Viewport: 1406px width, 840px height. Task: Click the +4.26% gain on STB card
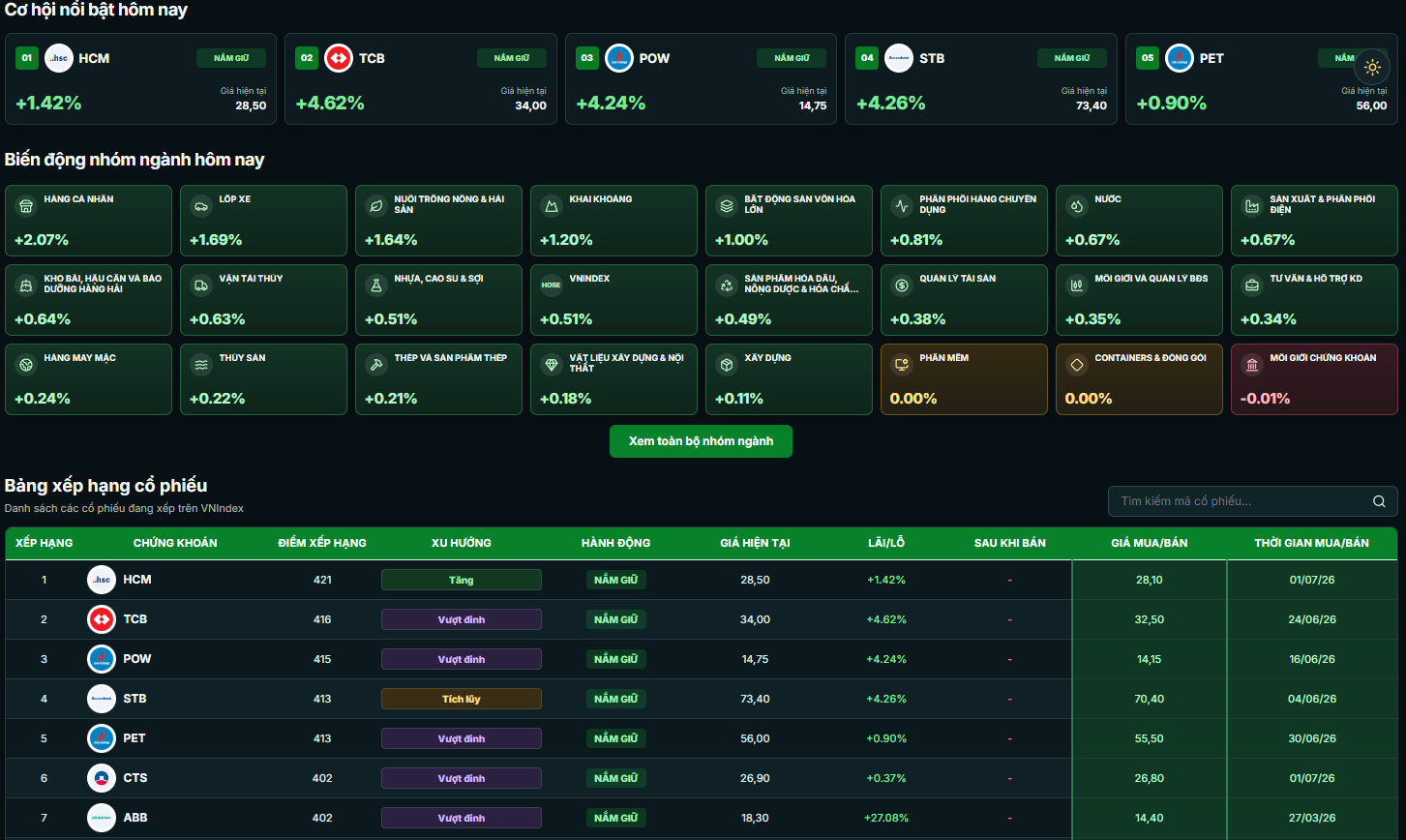pyautogui.click(x=891, y=103)
